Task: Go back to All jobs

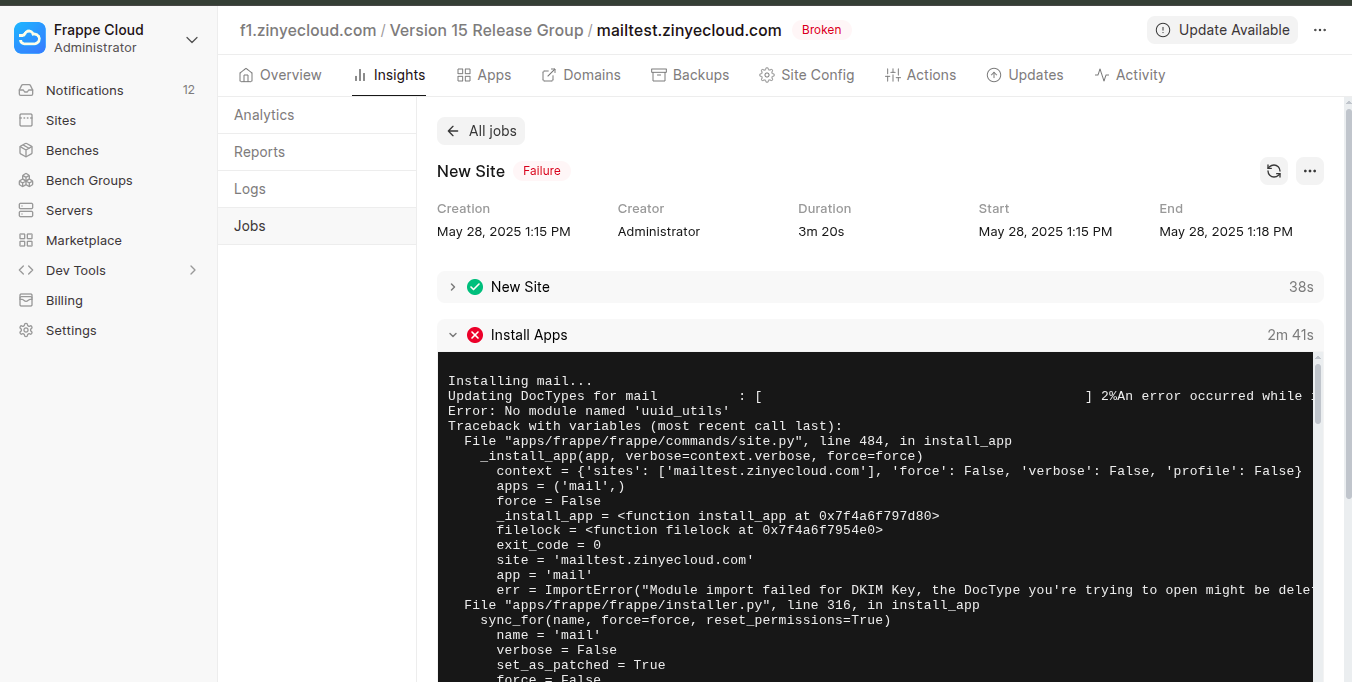Action: (x=481, y=131)
